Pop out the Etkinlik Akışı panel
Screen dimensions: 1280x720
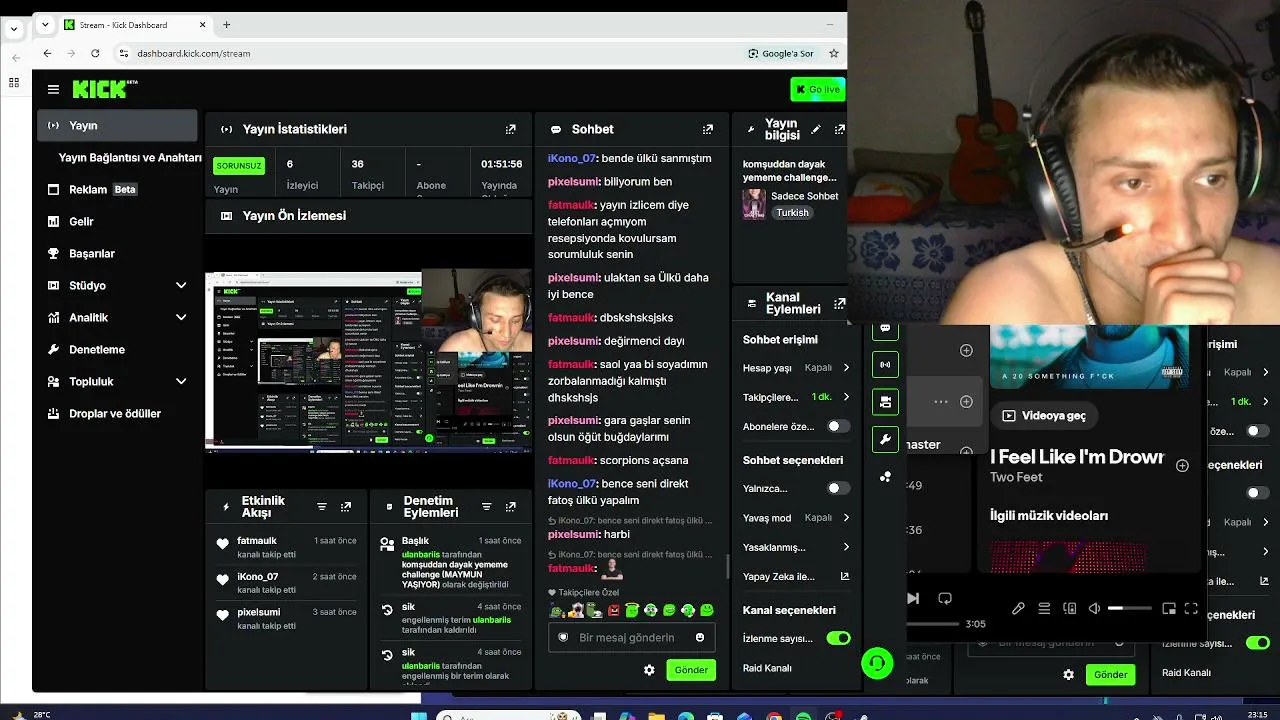point(346,507)
